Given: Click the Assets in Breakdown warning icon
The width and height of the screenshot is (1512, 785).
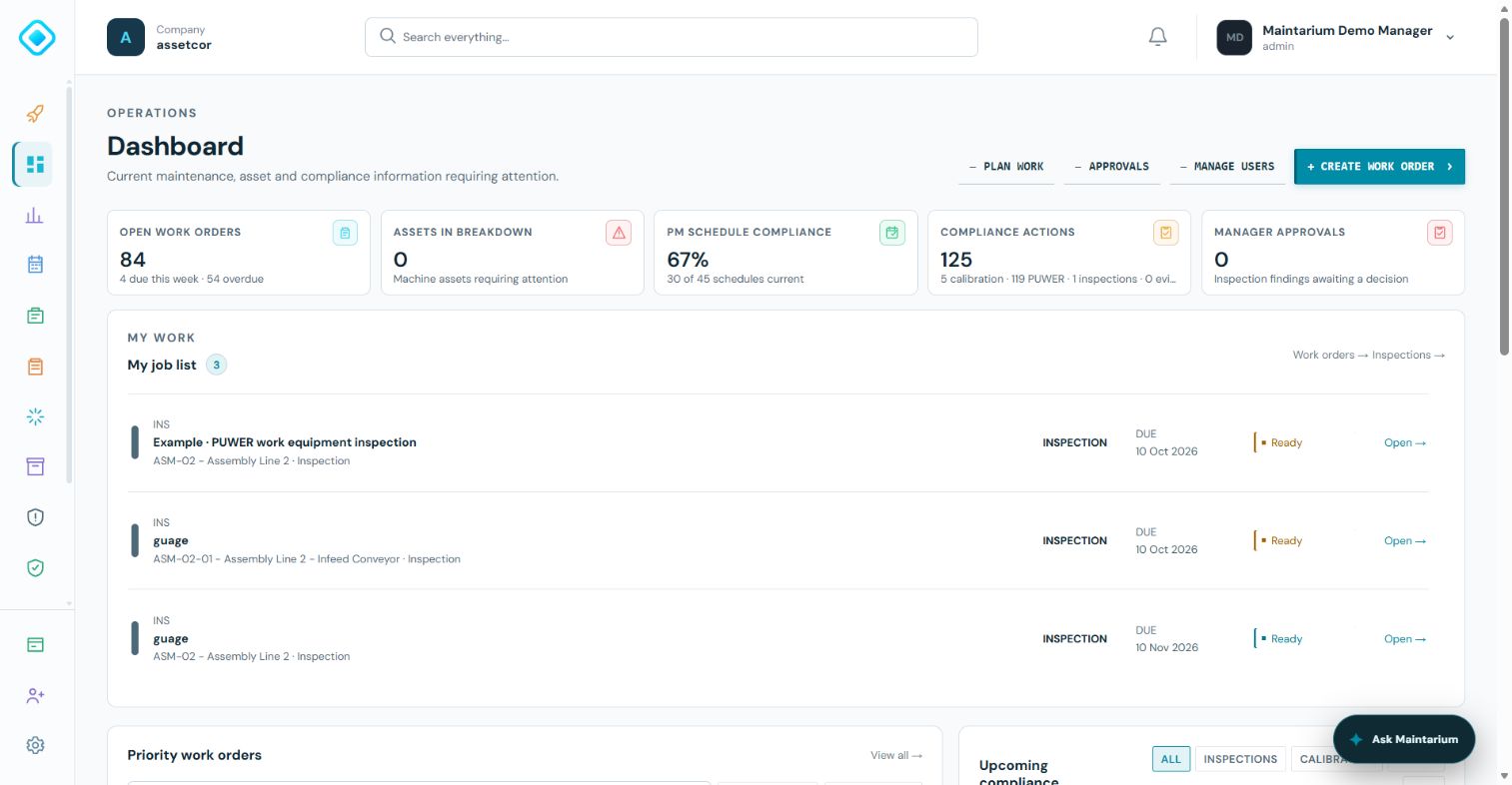Looking at the screenshot, I should pyautogui.click(x=619, y=233).
